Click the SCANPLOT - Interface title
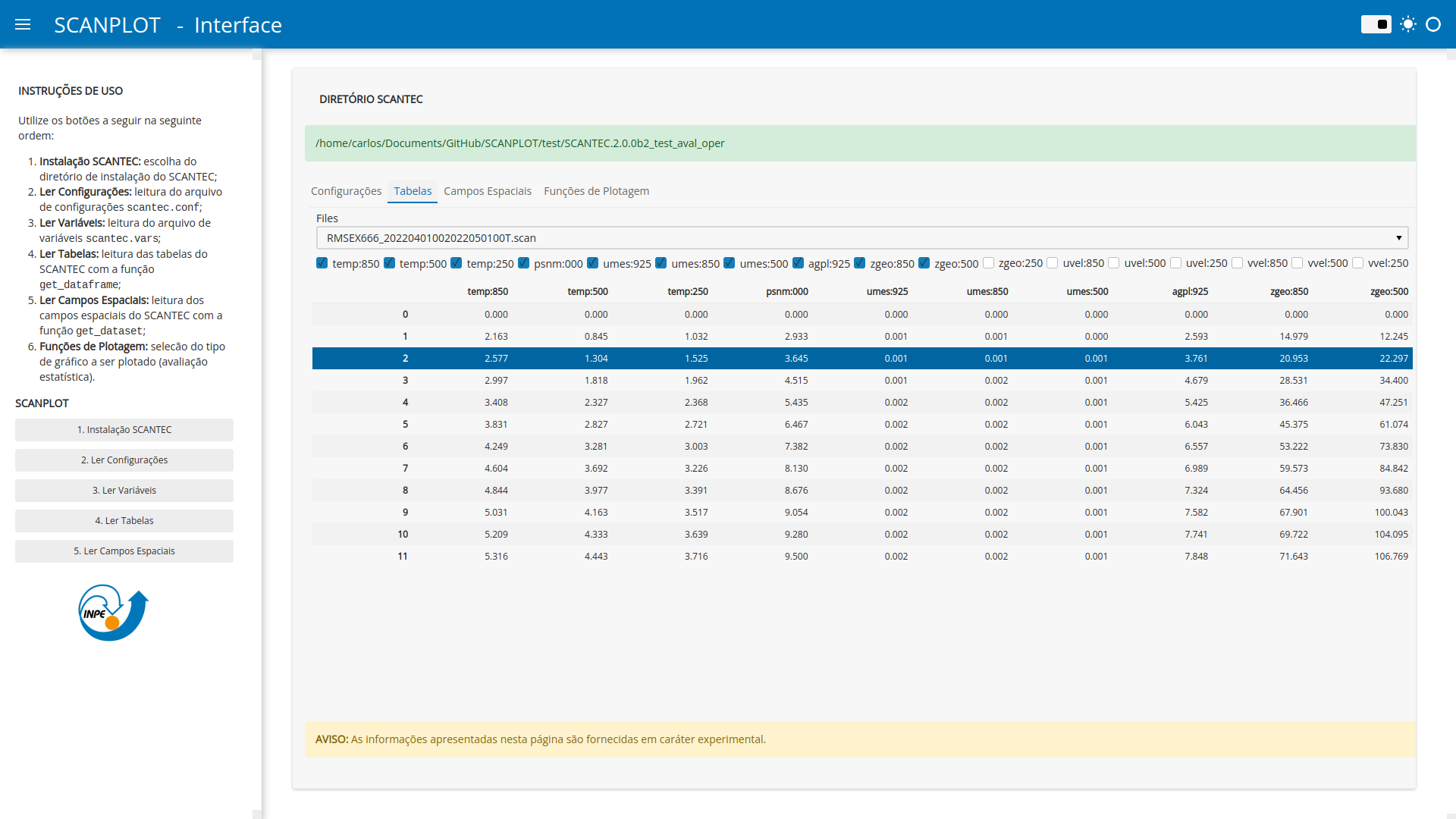Screen dimensions: 1456x819 pyautogui.click(x=168, y=25)
